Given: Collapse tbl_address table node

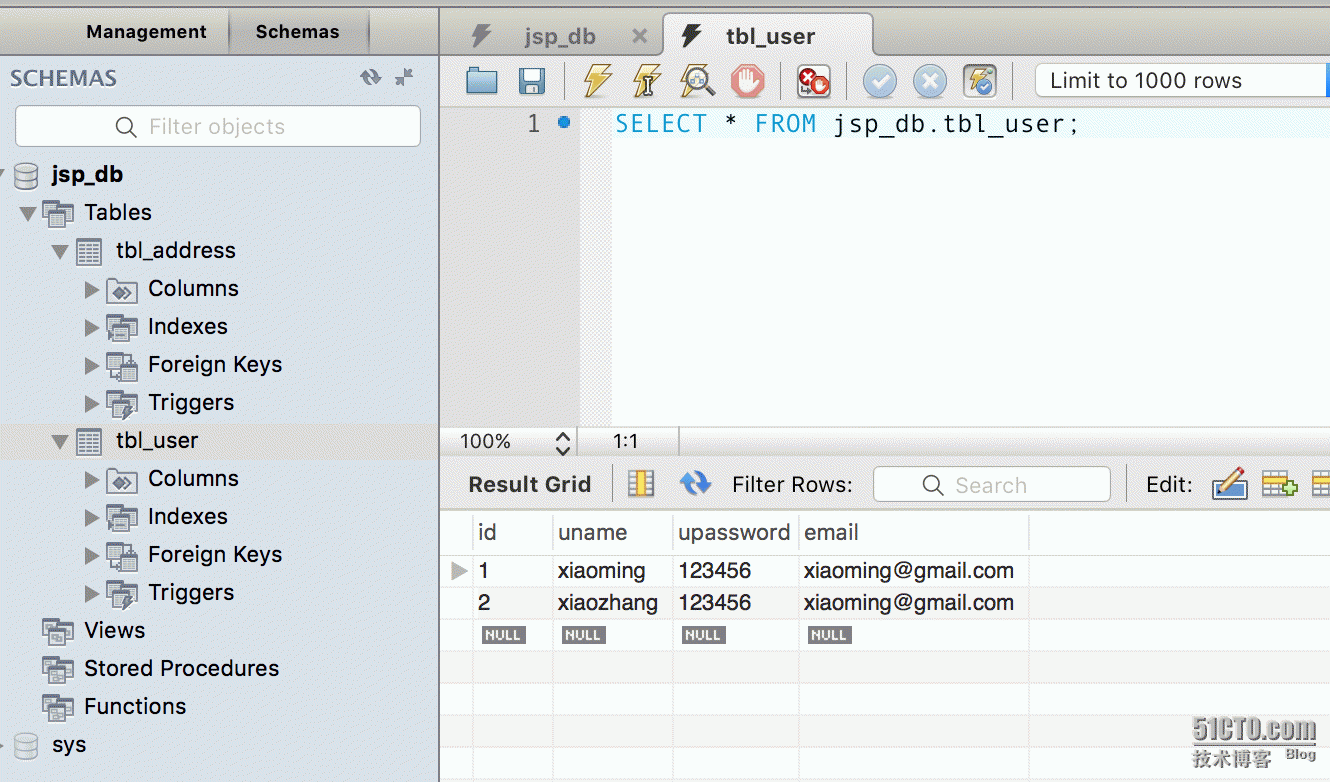Looking at the screenshot, I should tap(61, 251).
